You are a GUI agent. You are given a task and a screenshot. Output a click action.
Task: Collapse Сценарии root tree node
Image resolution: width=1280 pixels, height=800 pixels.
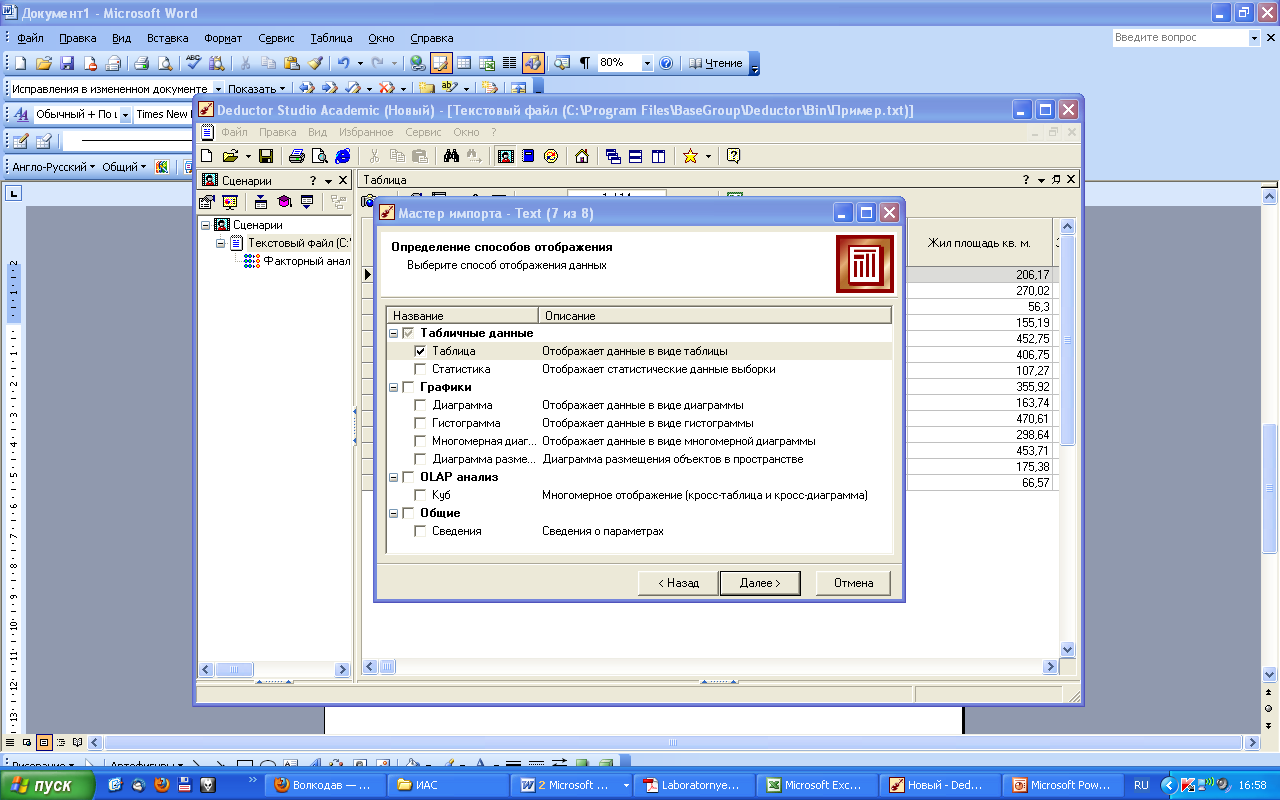pyautogui.click(x=205, y=225)
